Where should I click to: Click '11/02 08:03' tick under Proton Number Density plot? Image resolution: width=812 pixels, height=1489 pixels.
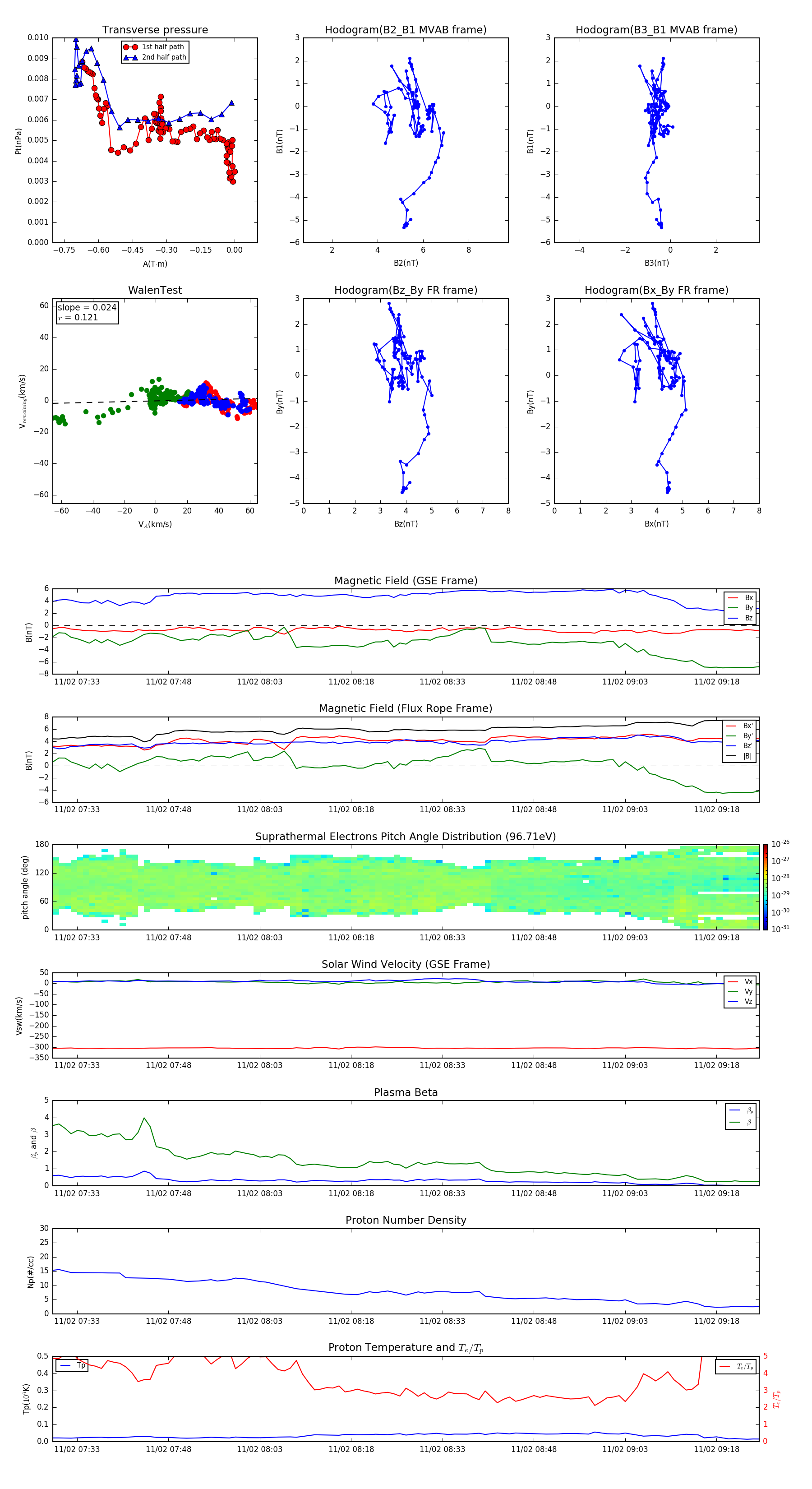coord(259,1321)
